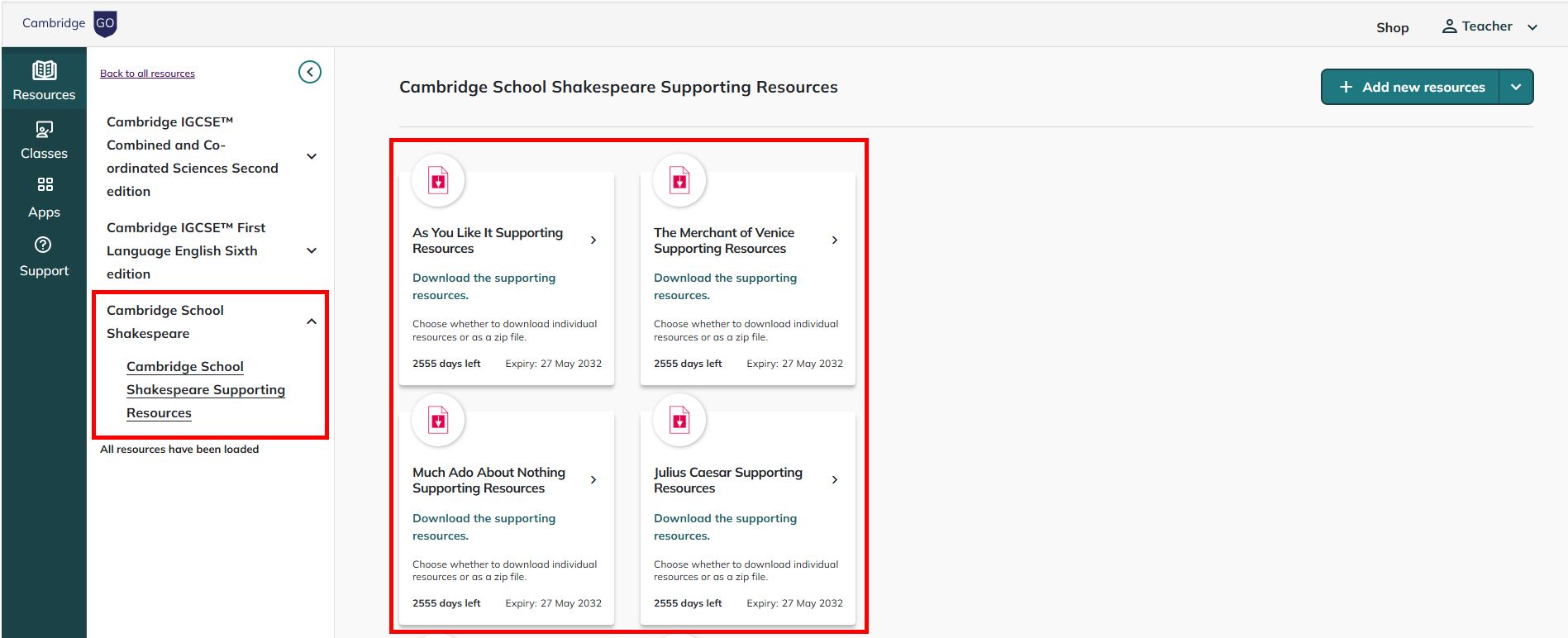This screenshot has height=638, width=1568.
Task: Click expiry date on As You Like It card
Action: click(x=553, y=364)
